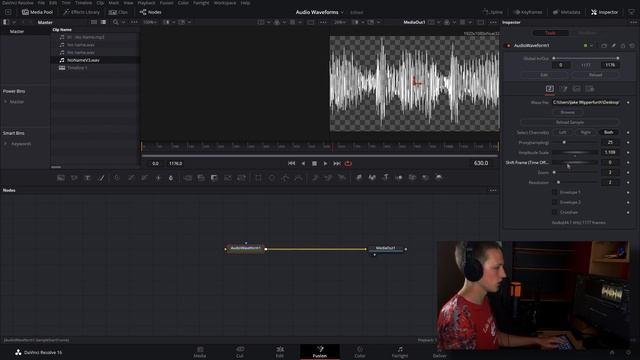Select Right channel option
This screenshot has height=360, width=640.
click(x=585, y=132)
